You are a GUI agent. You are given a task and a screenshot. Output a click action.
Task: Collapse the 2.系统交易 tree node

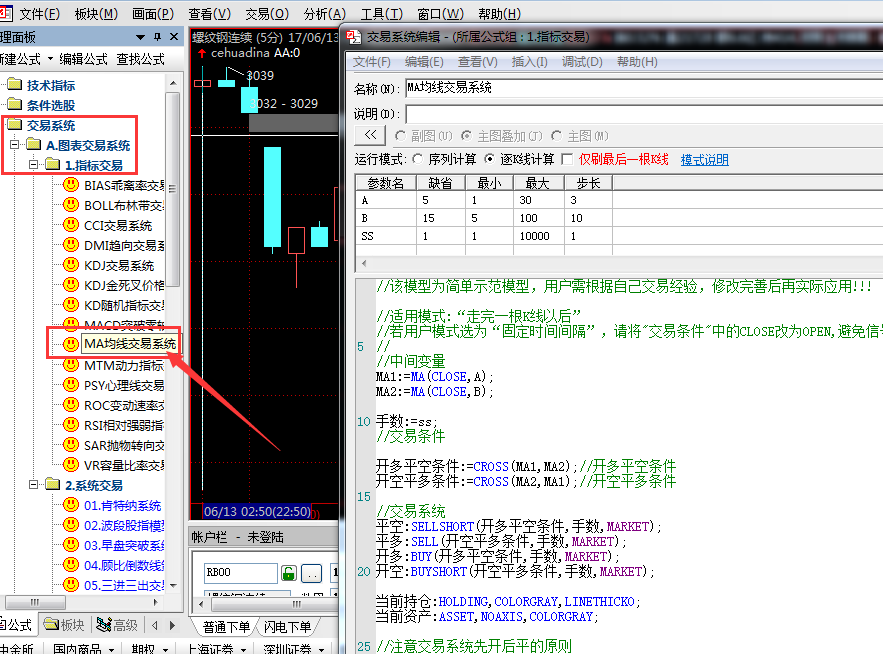pos(34,484)
